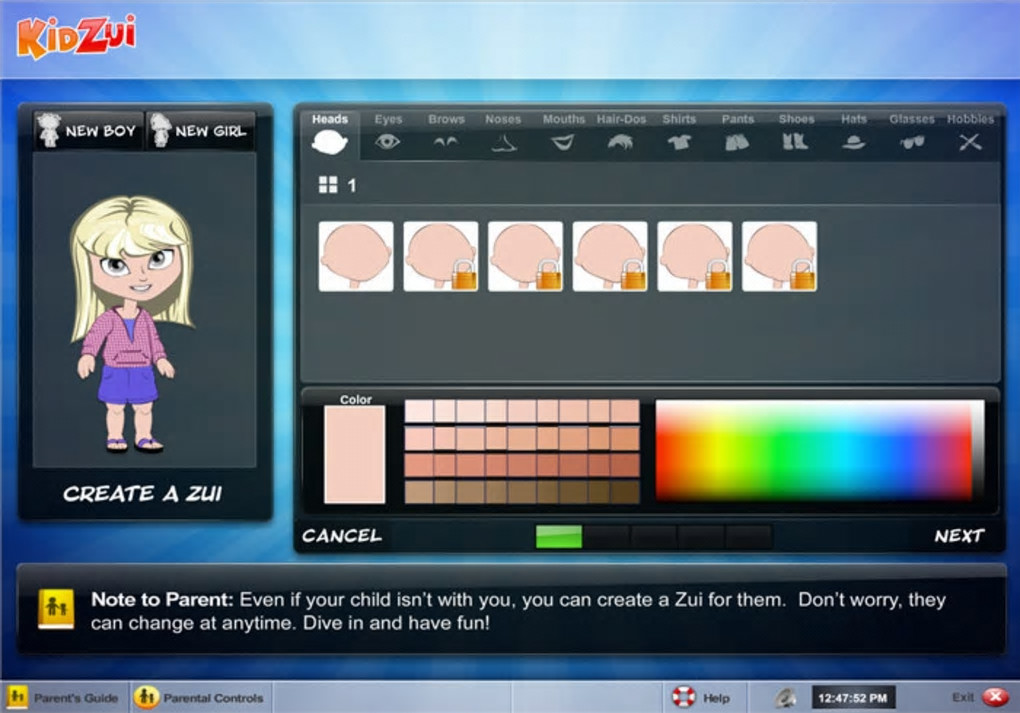This screenshot has width=1020, height=713.
Task: Click the 12:47:52 PM clock
Action: pos(853,698)
